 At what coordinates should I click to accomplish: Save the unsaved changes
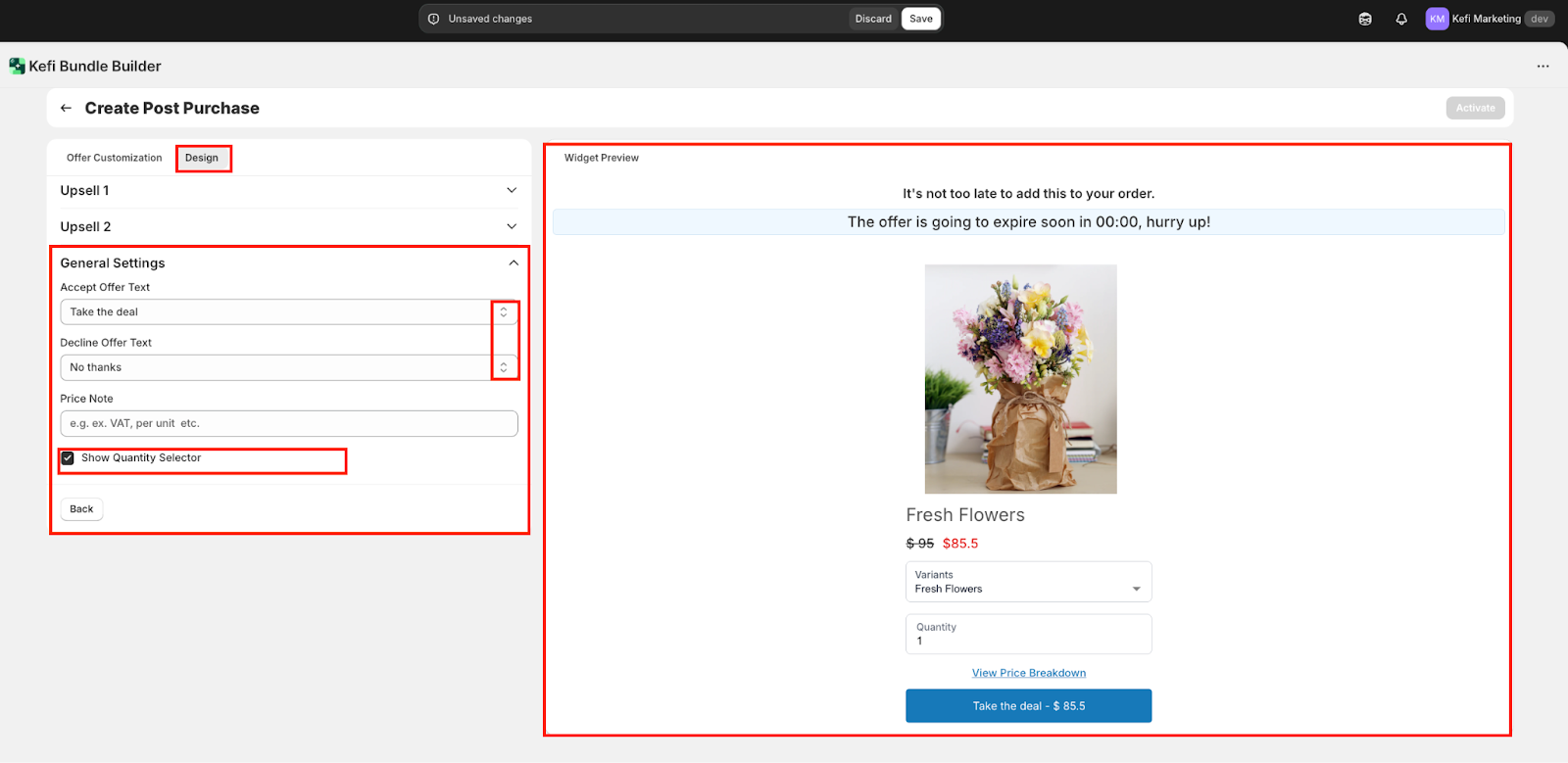click(920, 19)
